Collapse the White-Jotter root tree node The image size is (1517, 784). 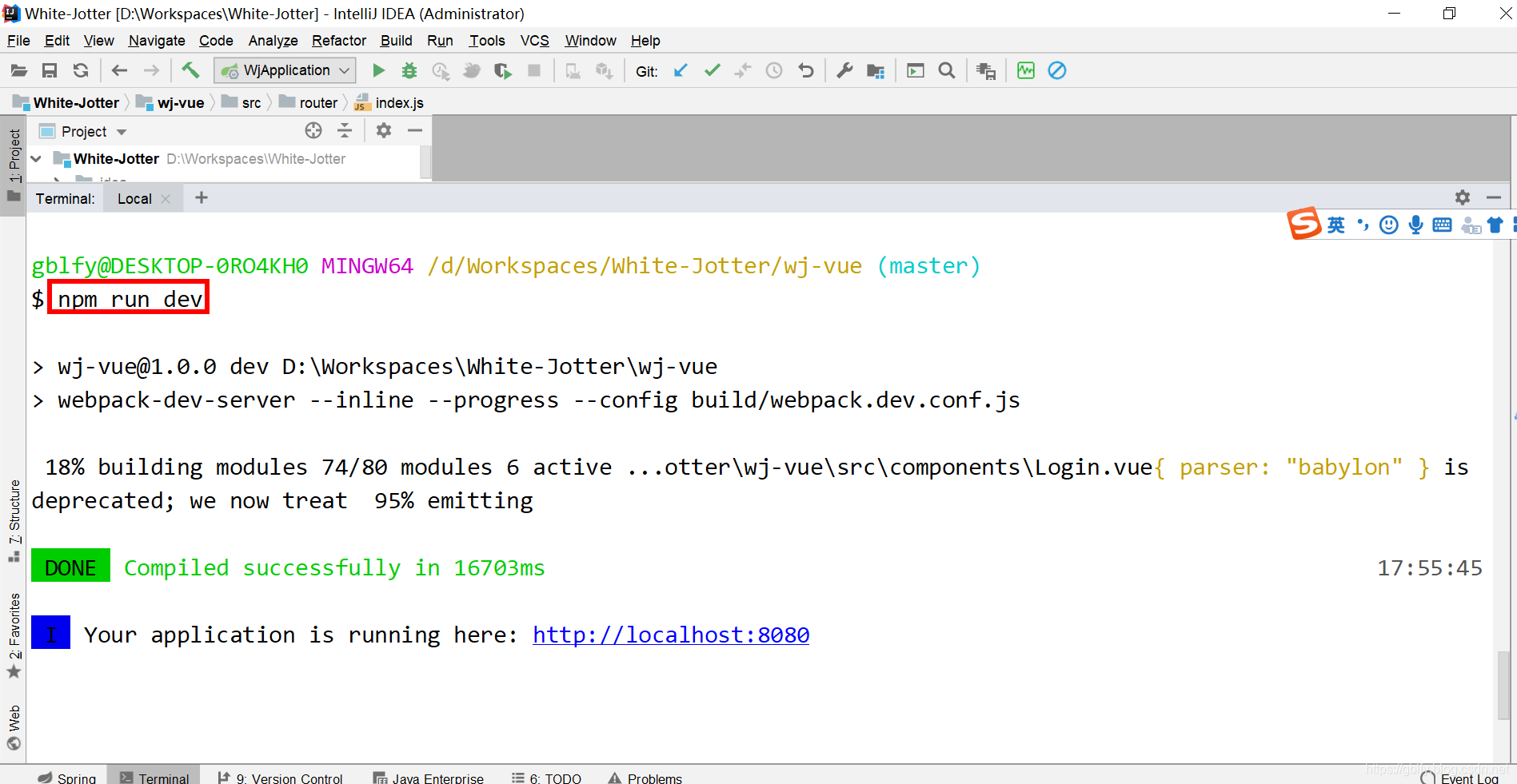[x=36, y=159]
